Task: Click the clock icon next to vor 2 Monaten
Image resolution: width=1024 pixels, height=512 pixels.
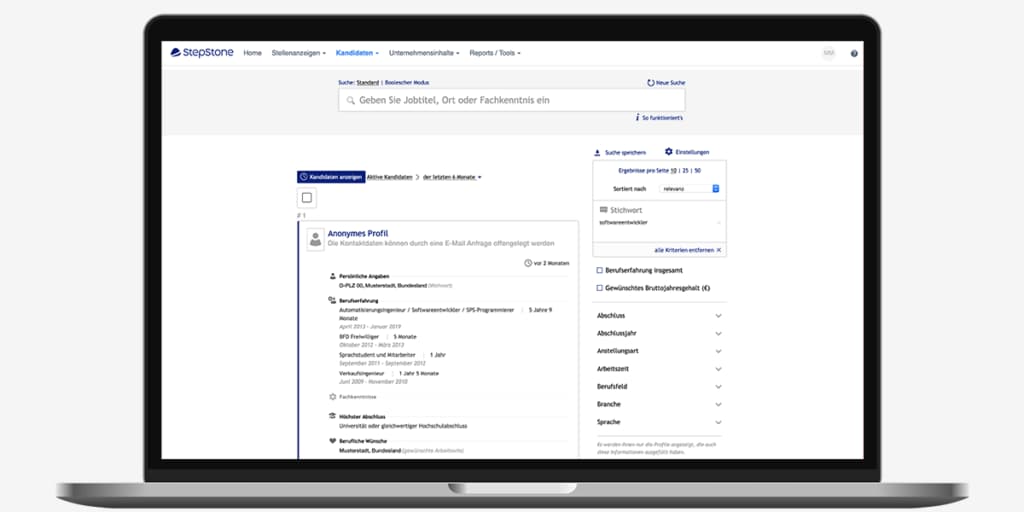Action: point(528,263)
